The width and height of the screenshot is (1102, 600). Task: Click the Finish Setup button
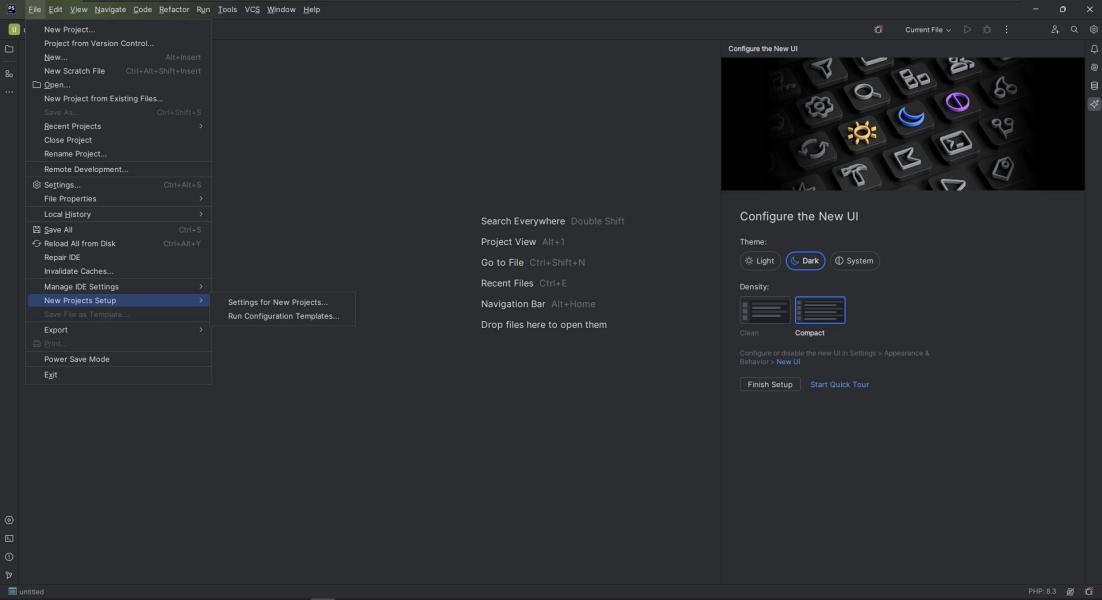point(770,384)
